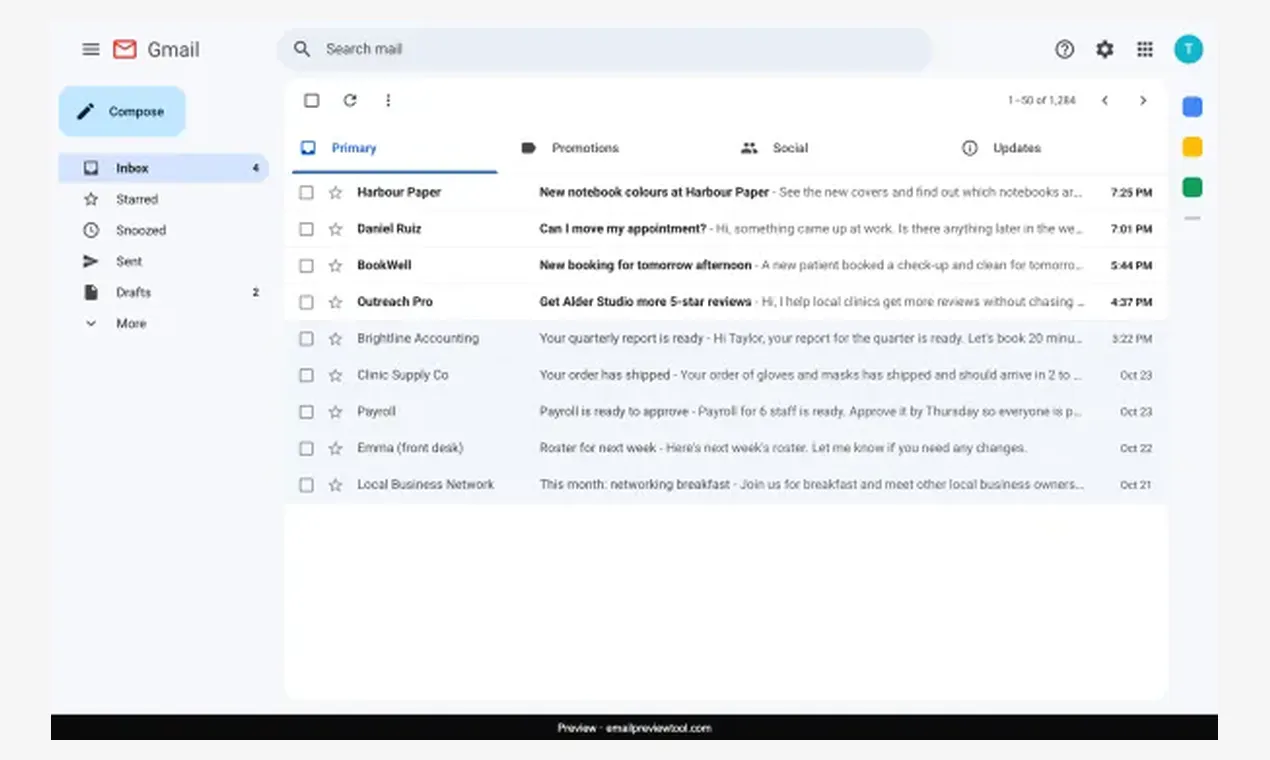The image size is (1270, 760).
Task: Click in the Search mail field
Action: (604, 49)
